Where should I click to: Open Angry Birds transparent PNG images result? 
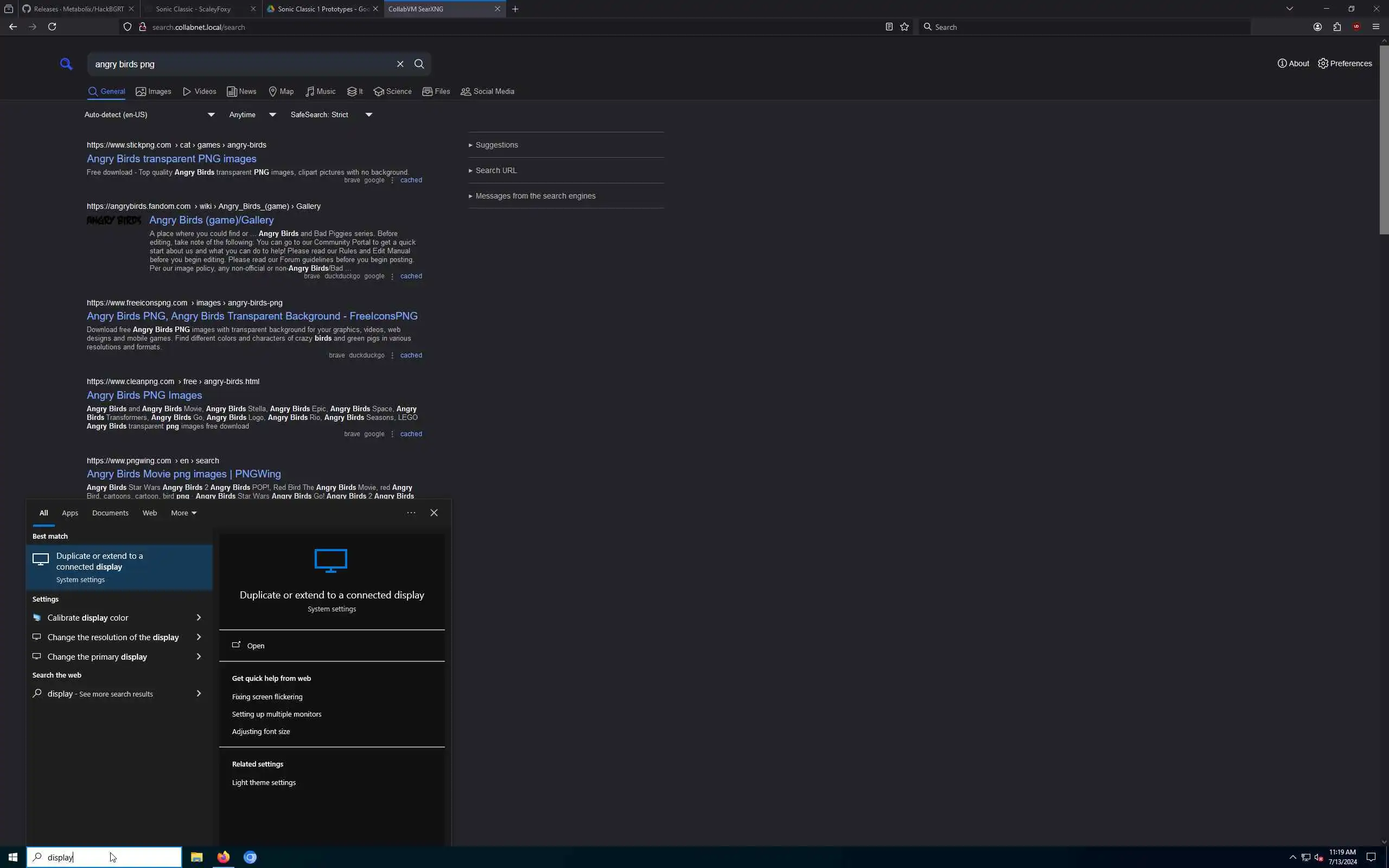click(171, 159)
